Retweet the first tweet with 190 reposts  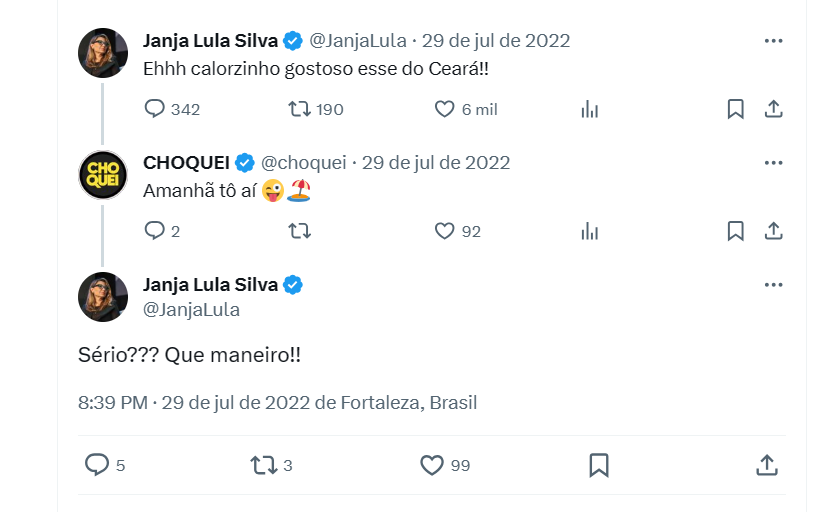[x=299, y=109]
